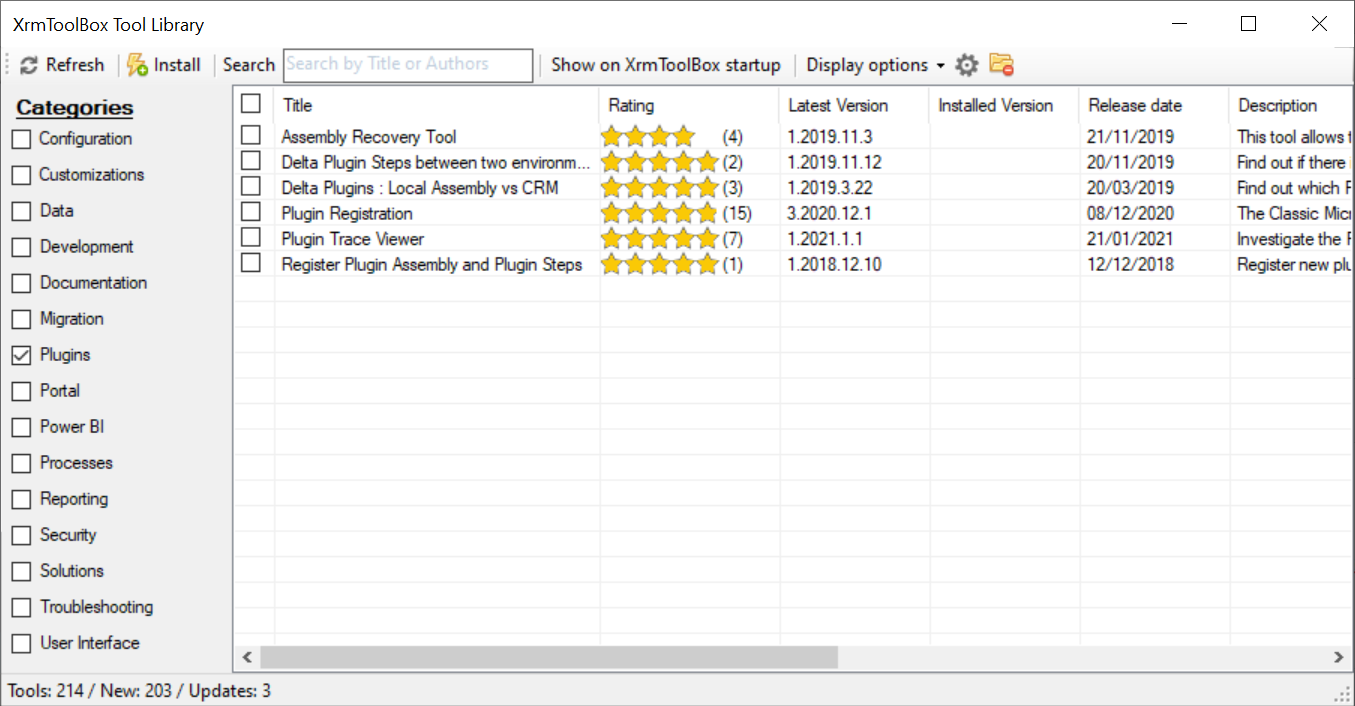Check the User Interface category
Viewport: 1355px width, 706px height.
coord(21,643)
